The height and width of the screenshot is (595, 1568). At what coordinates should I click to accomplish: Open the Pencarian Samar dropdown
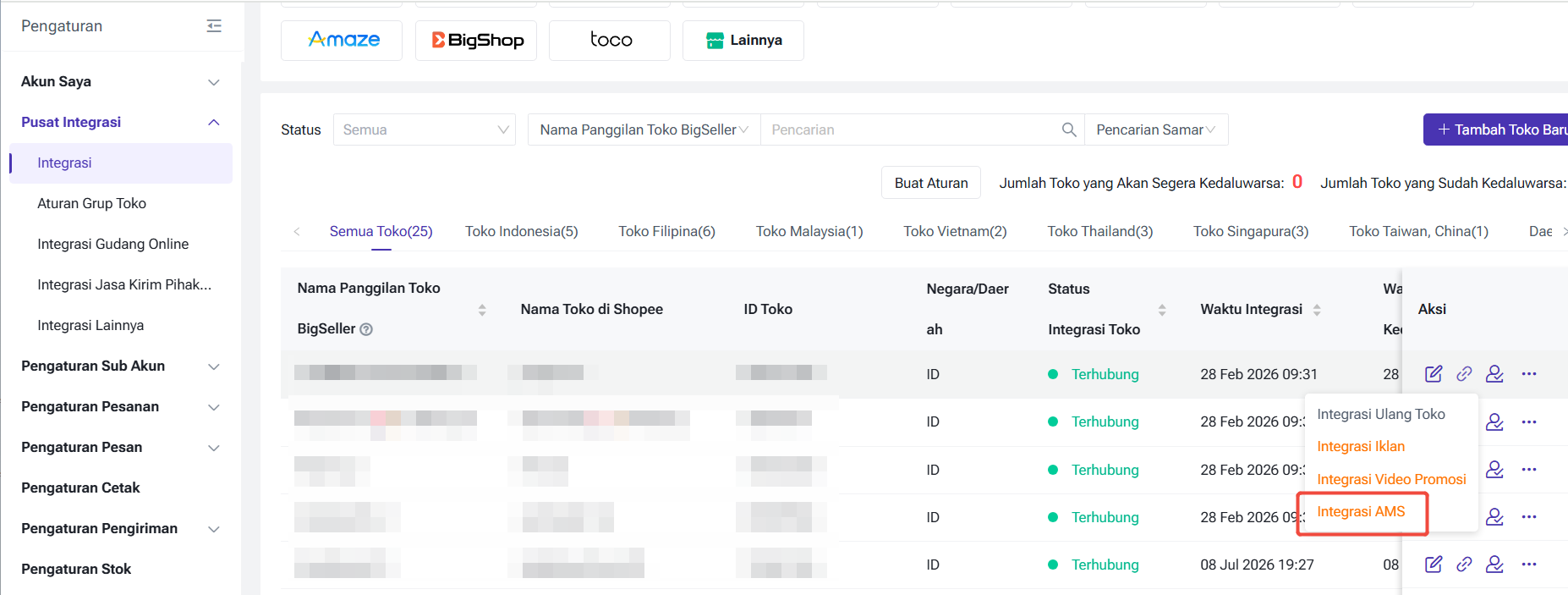pyautogui.click(x=1156, y=129)
